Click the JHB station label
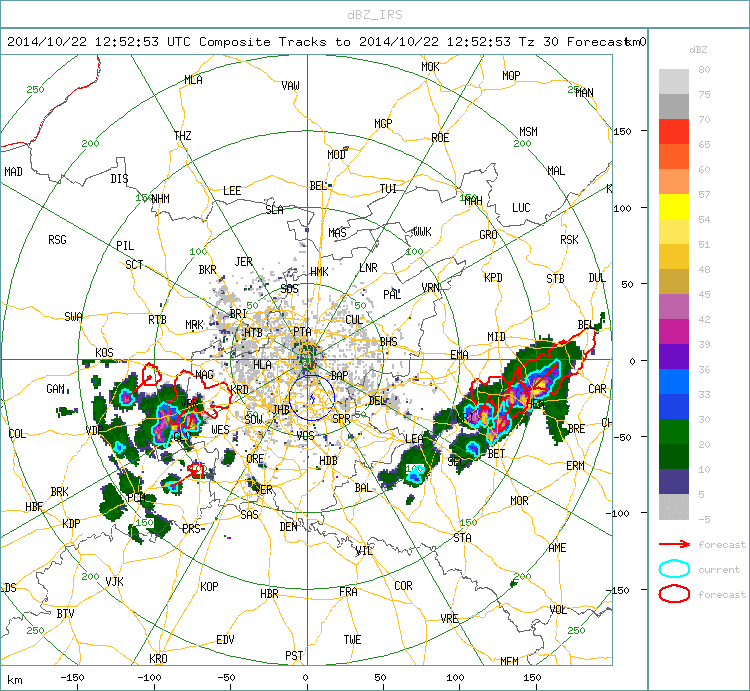Screen dimensions: 750x691 pyautogui.click(x=281, y=410)
